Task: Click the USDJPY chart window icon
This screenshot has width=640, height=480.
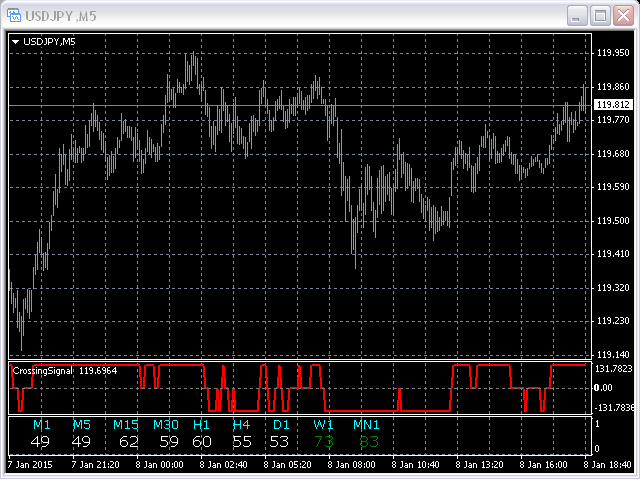Action: (14, 16)
